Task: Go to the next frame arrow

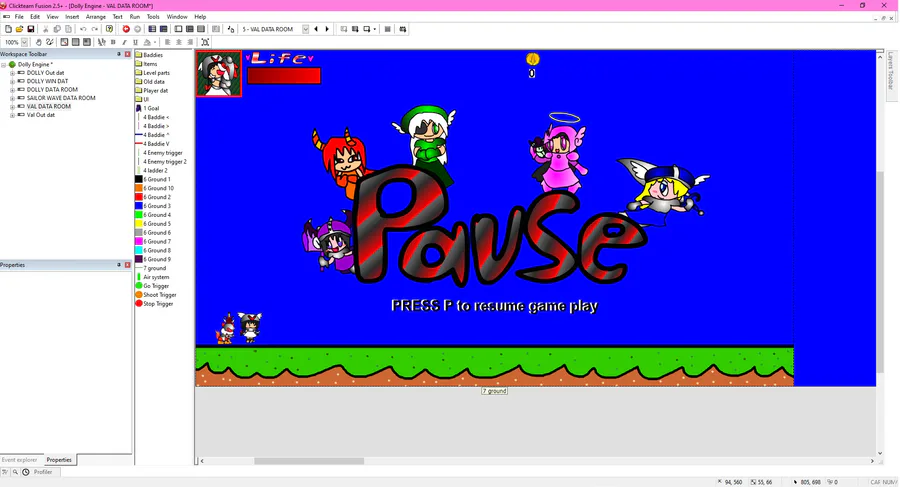Action: (x=327, y=29)
